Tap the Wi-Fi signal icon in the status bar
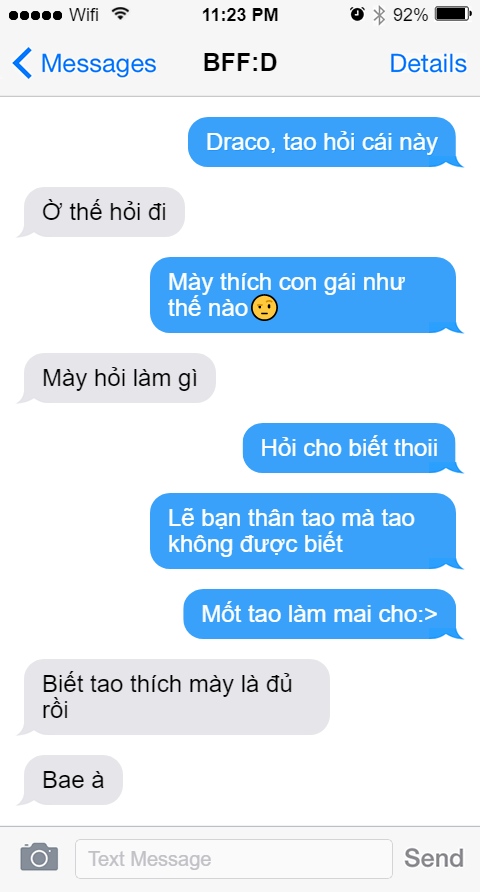 coord(120,14)
